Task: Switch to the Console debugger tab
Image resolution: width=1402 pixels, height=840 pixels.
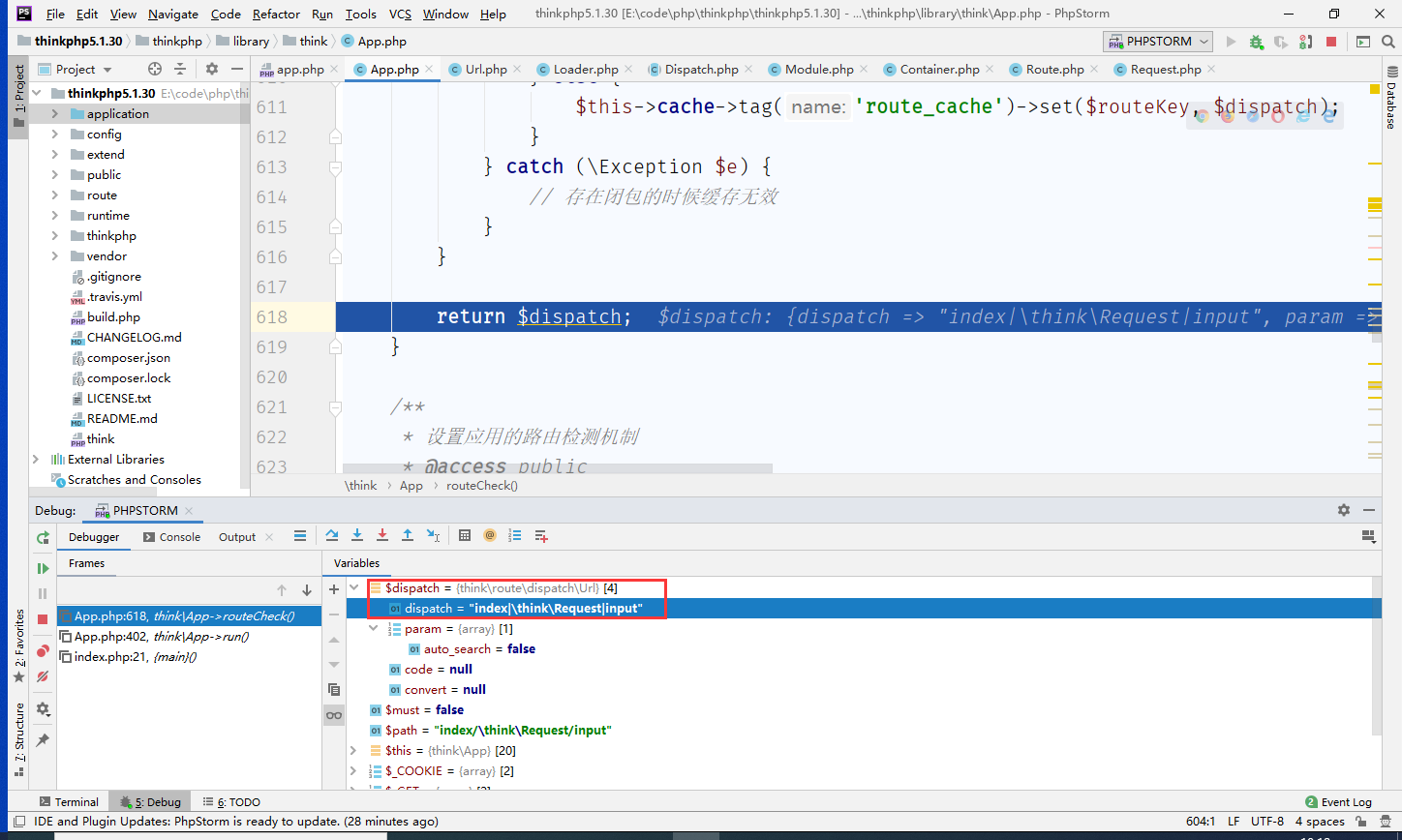Action: [x=172, y=536]
